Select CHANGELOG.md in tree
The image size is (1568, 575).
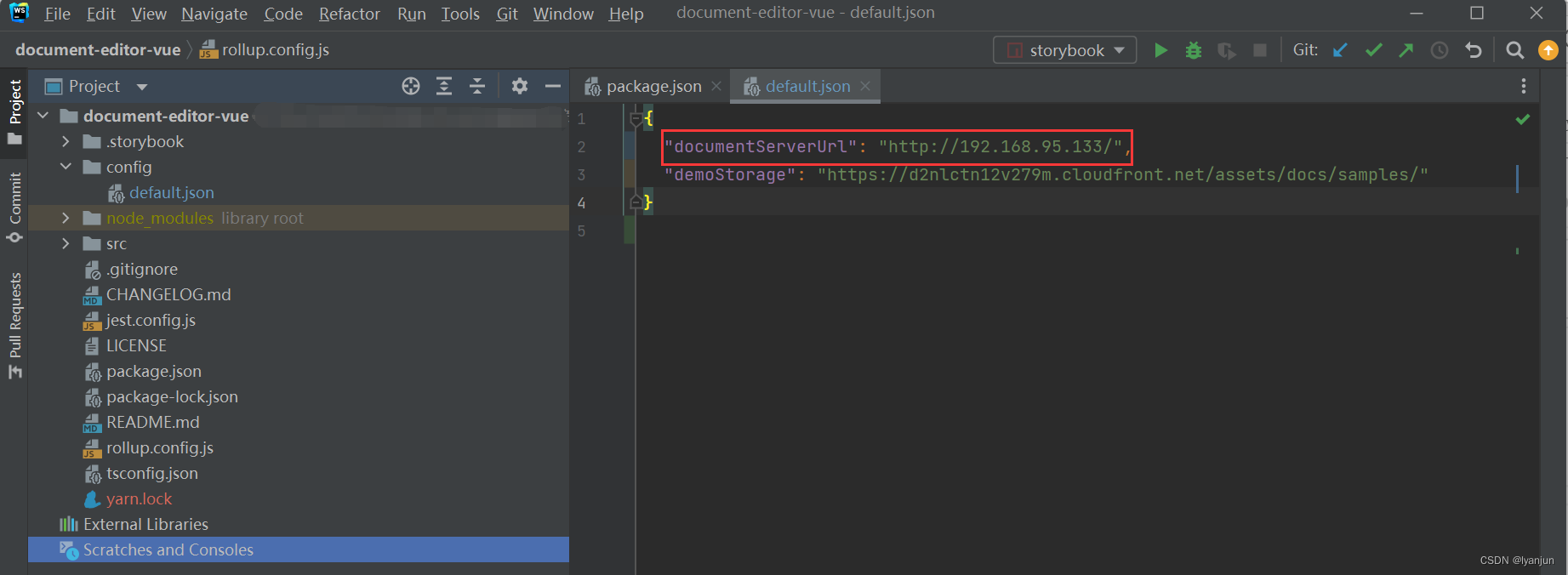[168, 294]
